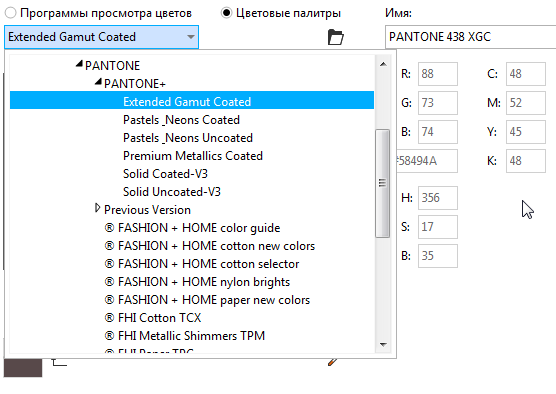Click the K value field

[x=526, y=161]
